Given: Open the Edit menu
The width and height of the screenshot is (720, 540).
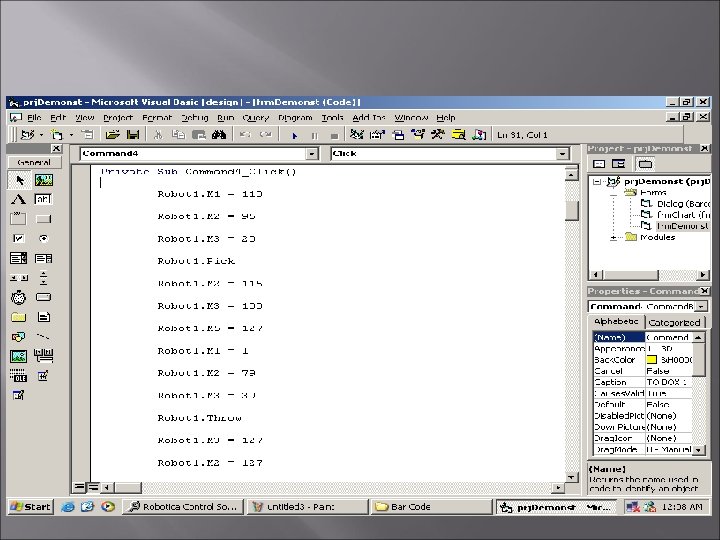Looking at the screenshot, I should coord(58,118).
